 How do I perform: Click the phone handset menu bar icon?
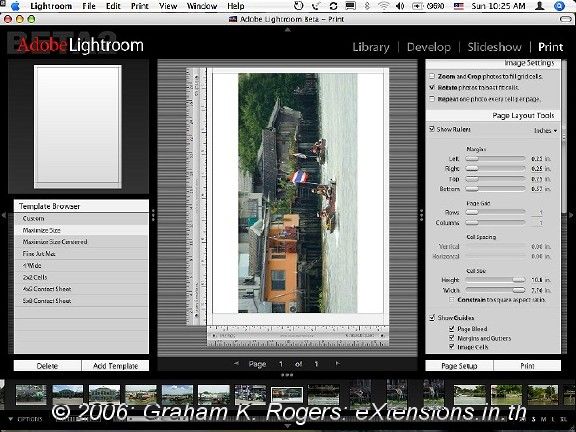tap(316, 6)
